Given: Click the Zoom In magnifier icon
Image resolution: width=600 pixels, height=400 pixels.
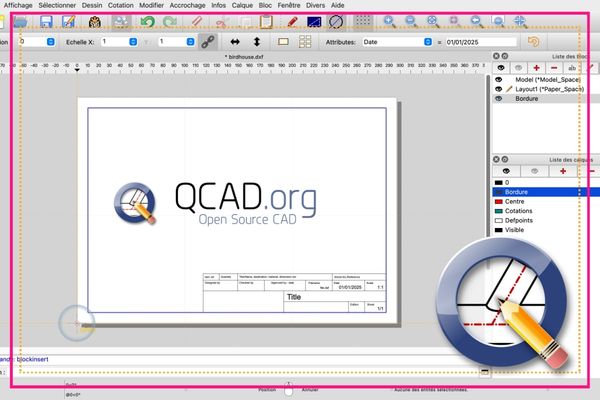Looking at the screenshot, I should pos(390,21).
